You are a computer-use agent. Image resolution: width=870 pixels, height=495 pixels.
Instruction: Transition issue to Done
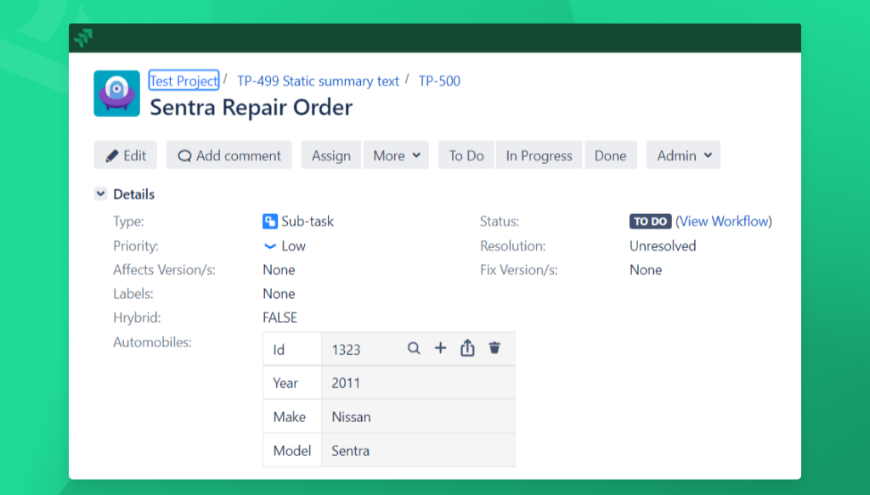[x=610, y=155]
